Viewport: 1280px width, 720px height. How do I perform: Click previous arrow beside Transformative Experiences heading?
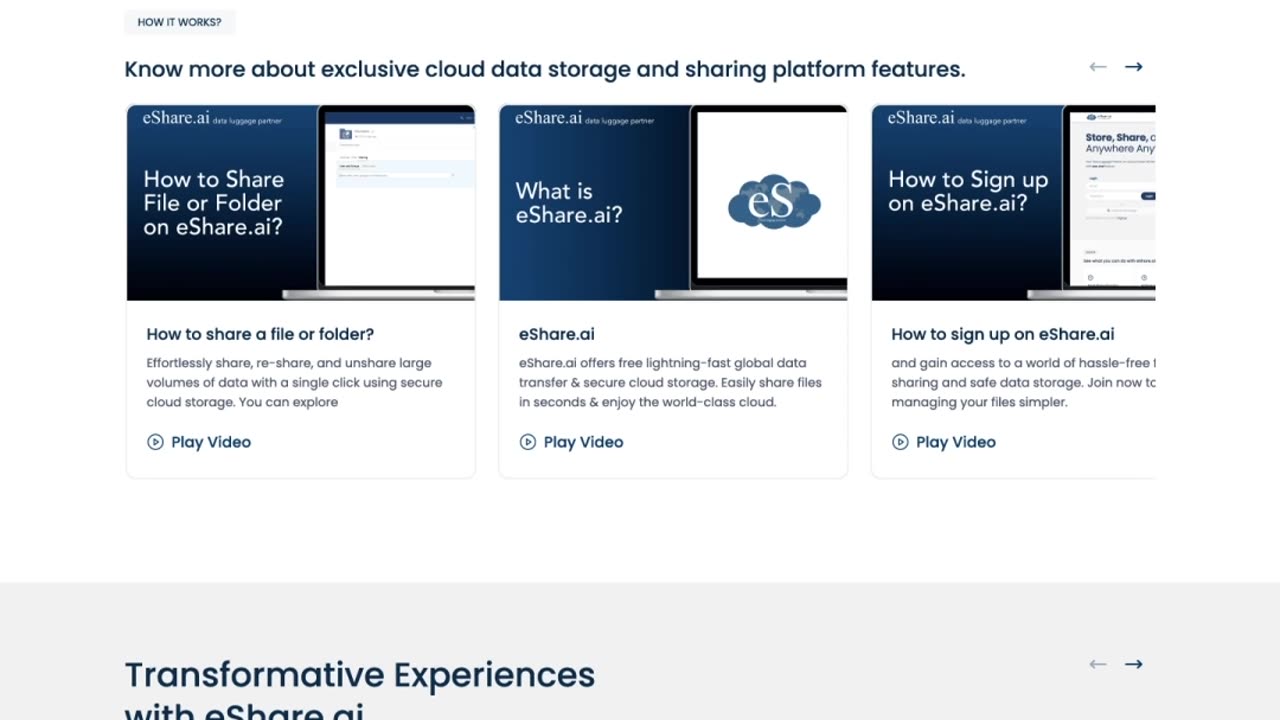(x=1098, y=664)
